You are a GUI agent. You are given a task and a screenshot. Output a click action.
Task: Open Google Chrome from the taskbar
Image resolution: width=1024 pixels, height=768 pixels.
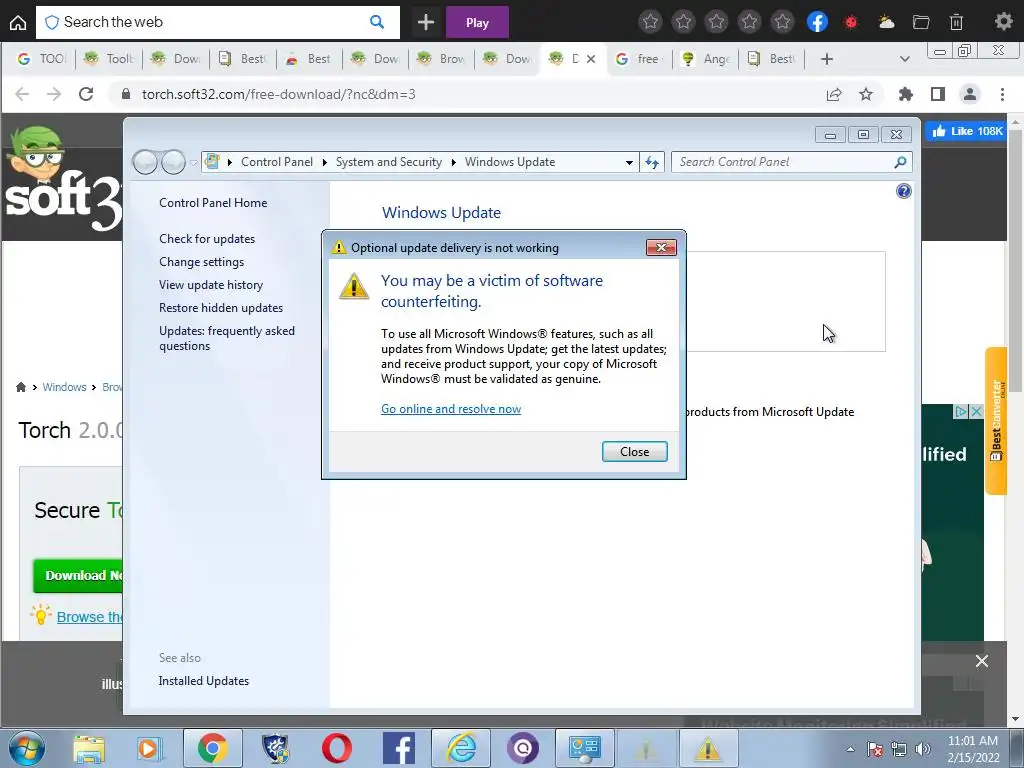coord(212,748)
